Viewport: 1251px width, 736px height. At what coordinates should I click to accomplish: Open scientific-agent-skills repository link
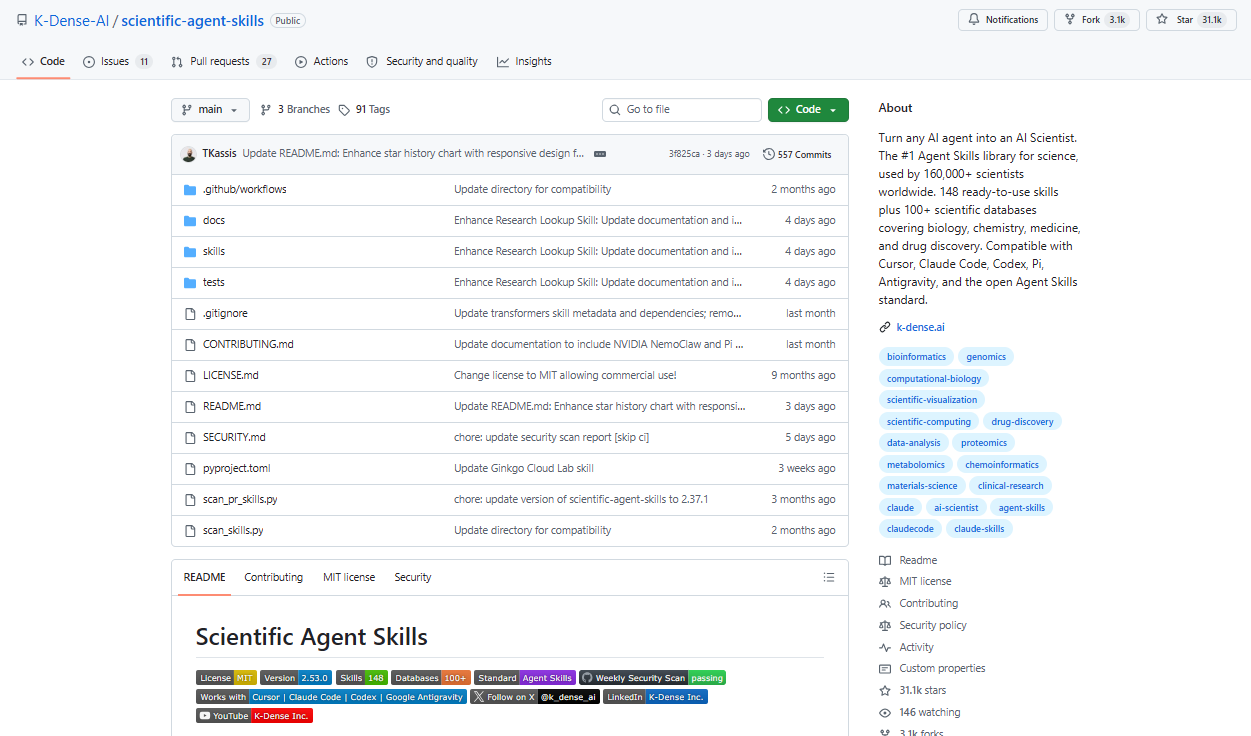click(193, 20)
